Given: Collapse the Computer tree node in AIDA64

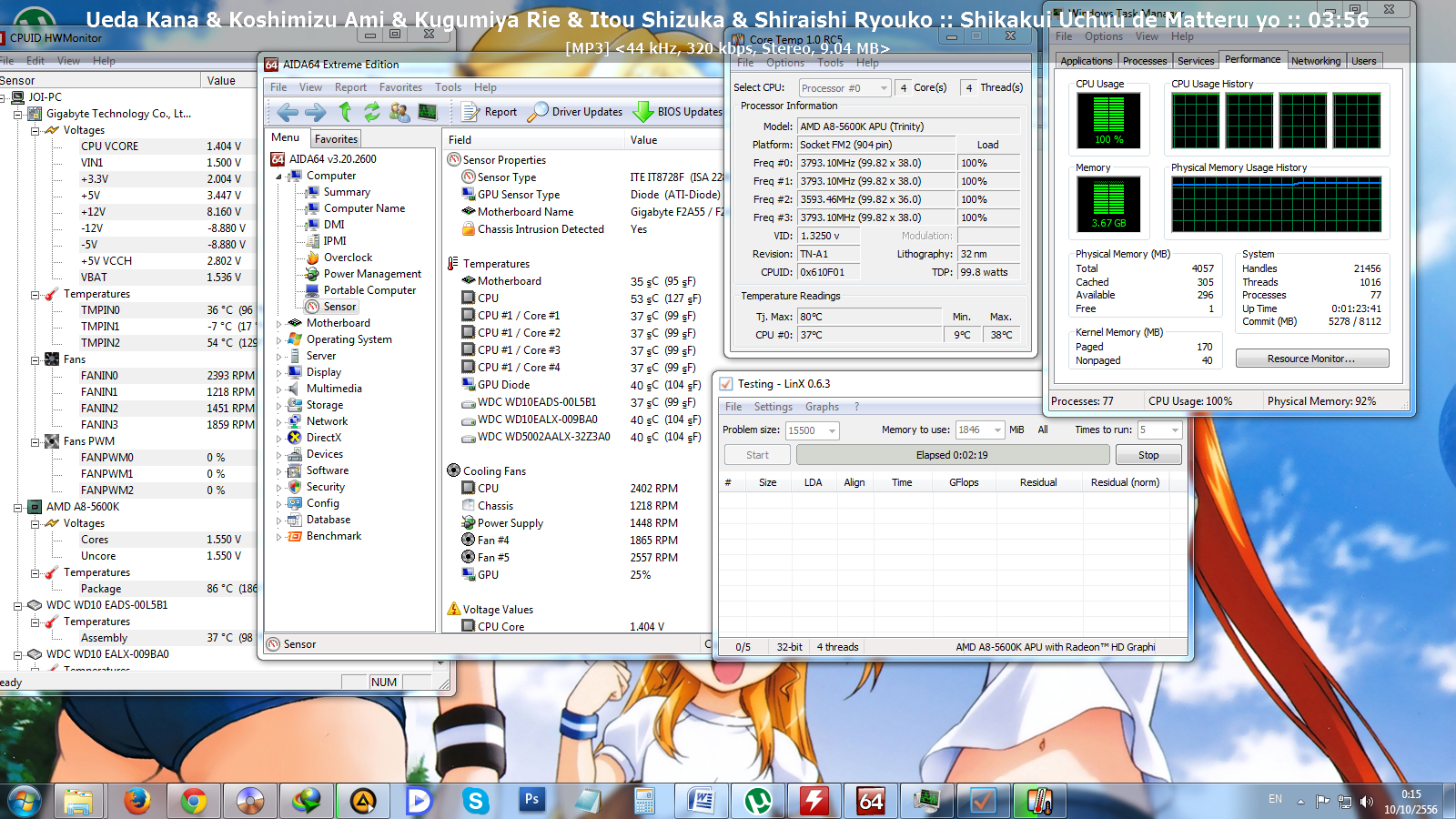Looking at the screenshot, I should click(x=279, y=177).
